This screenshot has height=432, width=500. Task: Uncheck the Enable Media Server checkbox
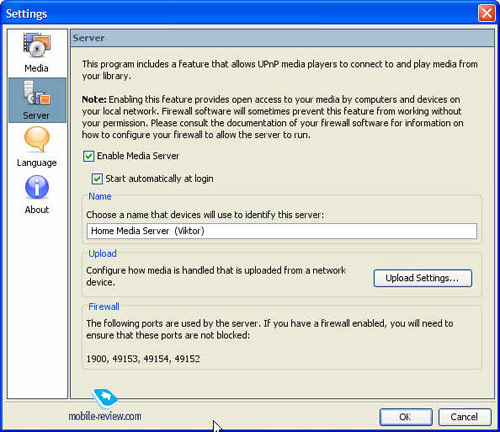(x=88, y=156)
